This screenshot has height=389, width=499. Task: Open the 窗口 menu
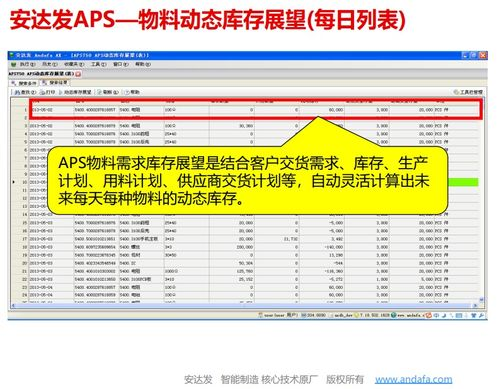tap(120, 64)
